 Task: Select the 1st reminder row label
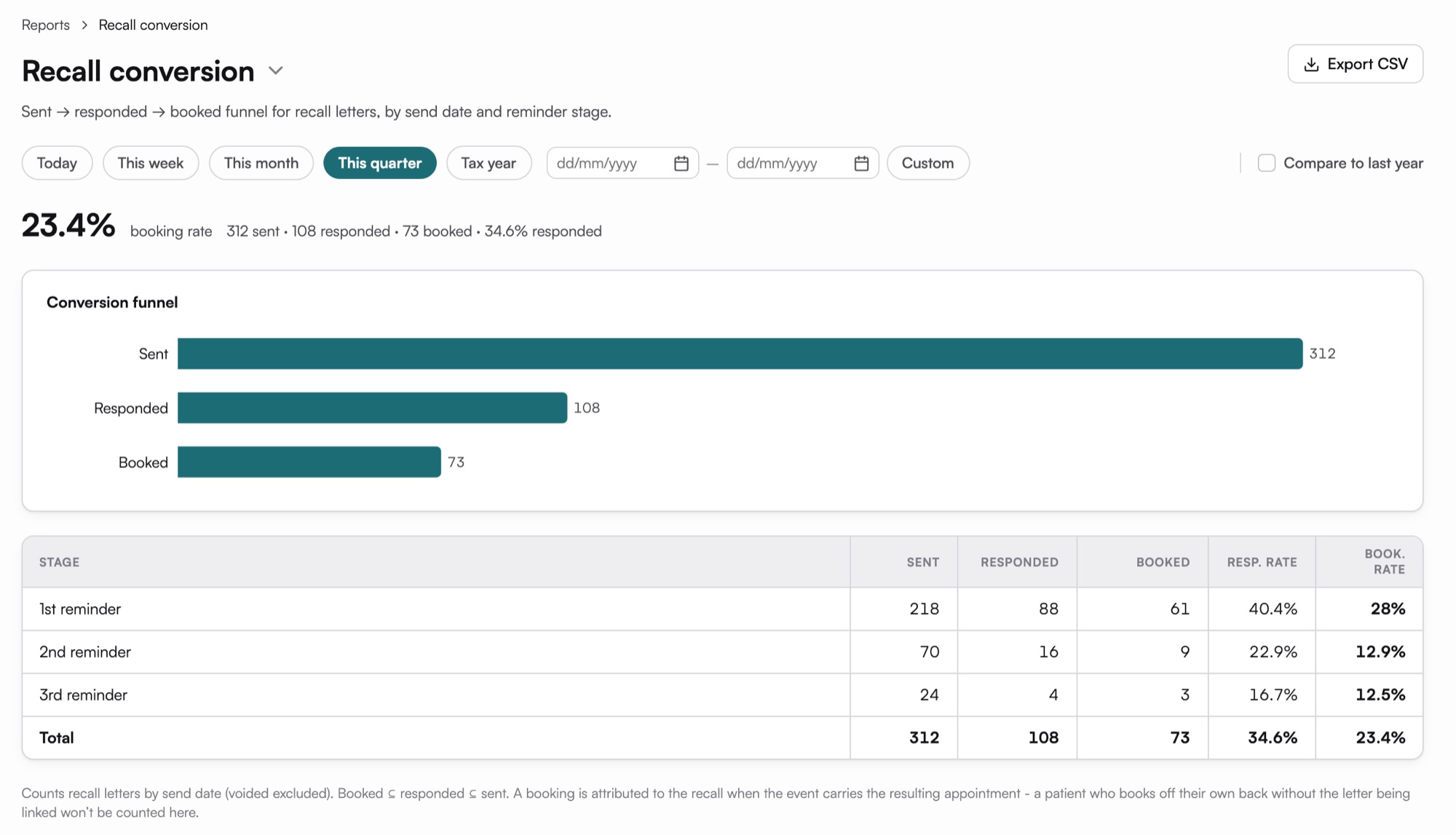[80, 609]
